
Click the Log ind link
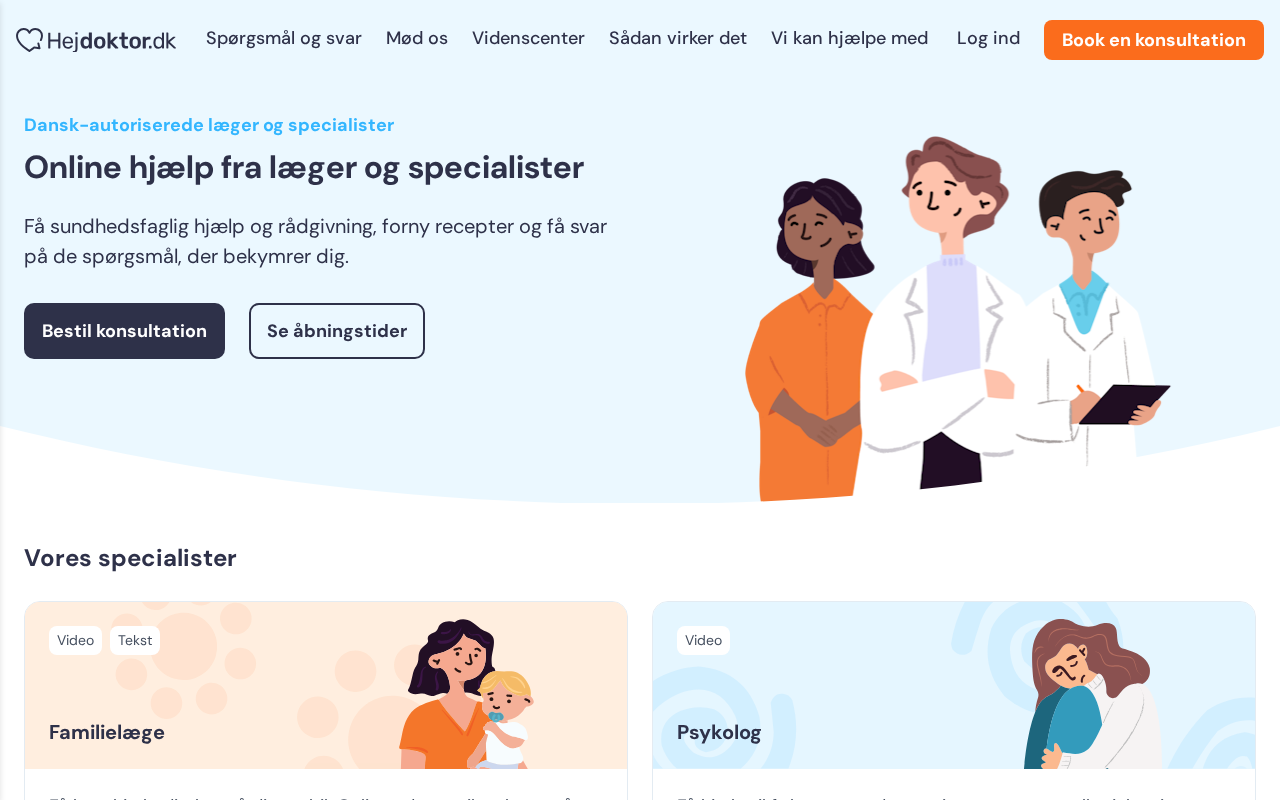(x=988, y=38)
